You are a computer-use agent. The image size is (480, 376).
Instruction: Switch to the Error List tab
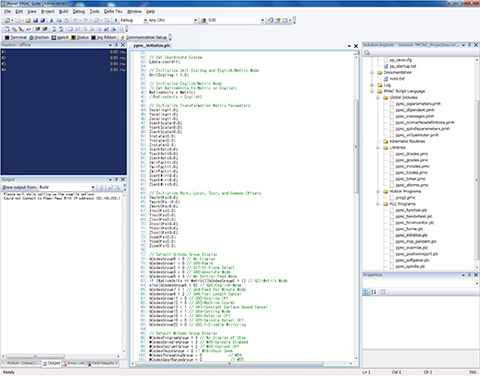74,363
